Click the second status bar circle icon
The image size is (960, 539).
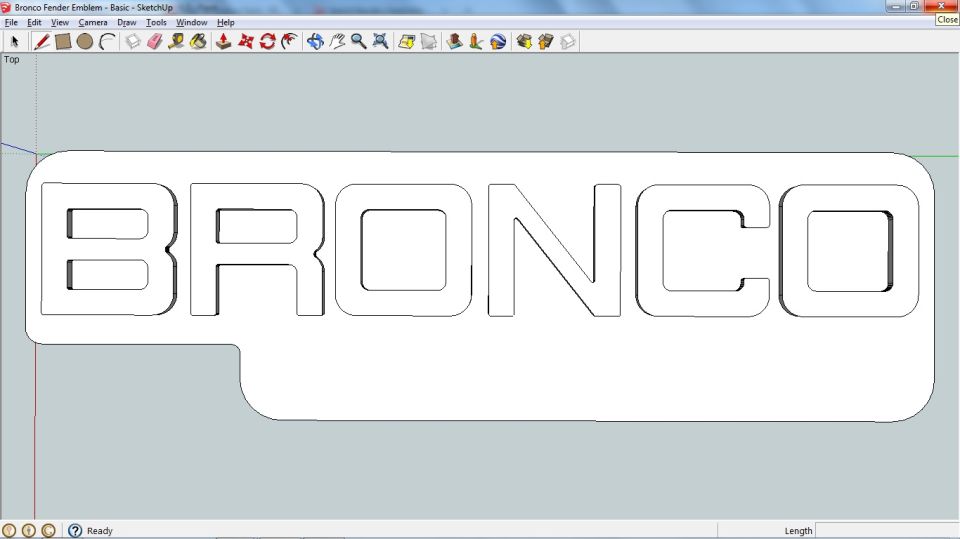tap(29, 530)
